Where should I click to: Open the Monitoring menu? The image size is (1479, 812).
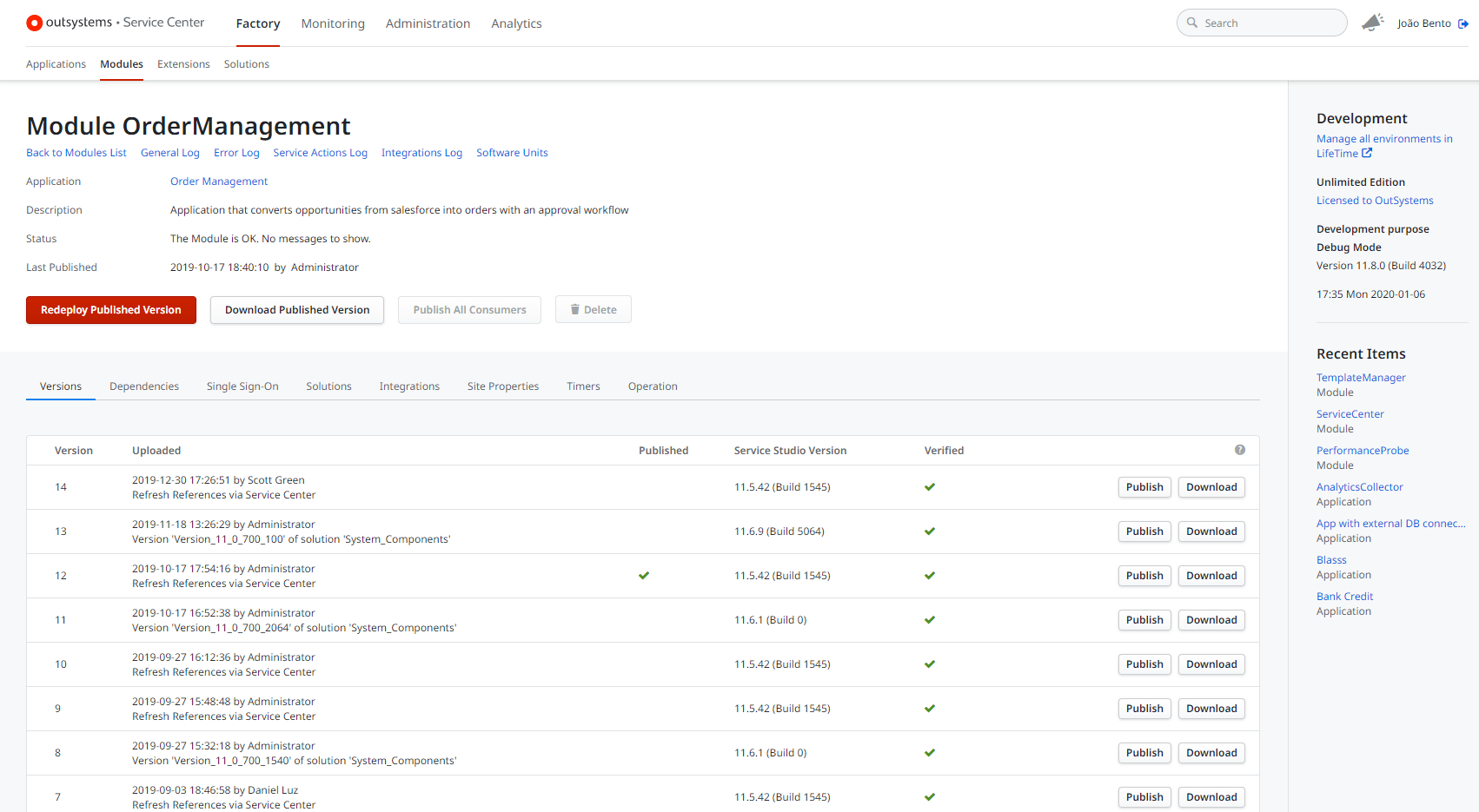click(x=333, y=23)
